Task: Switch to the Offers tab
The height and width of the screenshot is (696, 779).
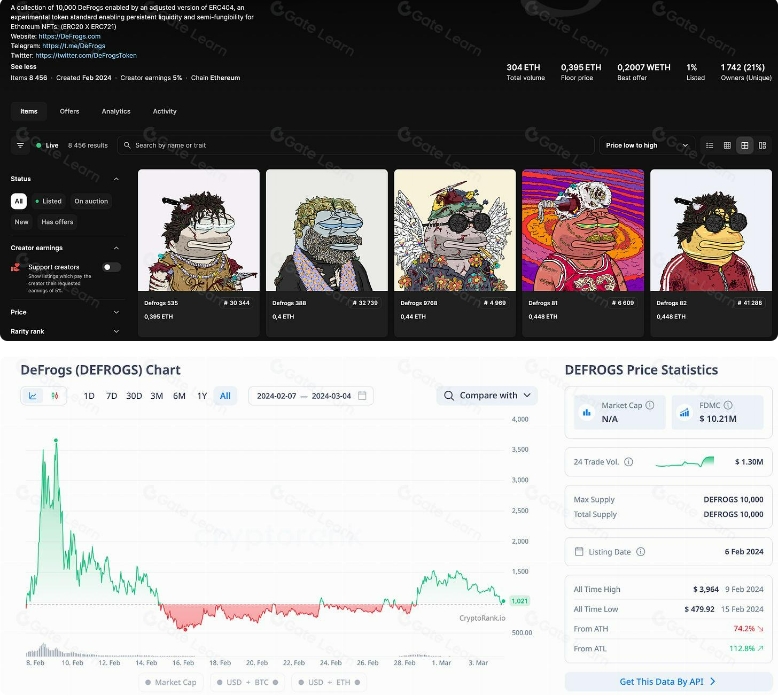Action: tap(70, 111)
